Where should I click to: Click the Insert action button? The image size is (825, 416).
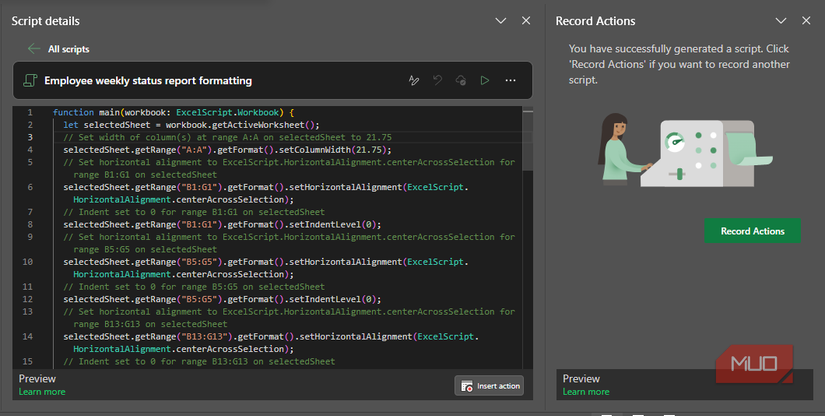489,386
